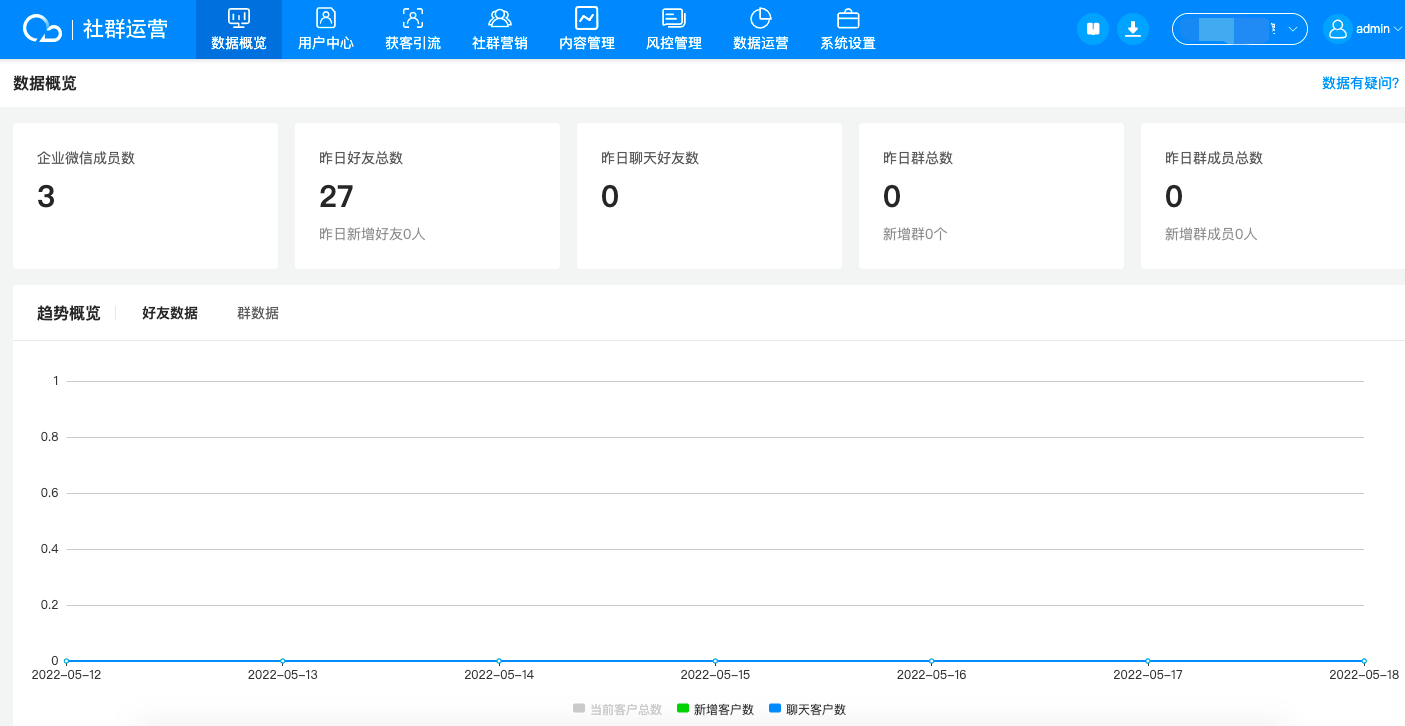Click the 昨日群总数 card title
The width and height of the screenshot is (1405, 726).
[918, 158]
